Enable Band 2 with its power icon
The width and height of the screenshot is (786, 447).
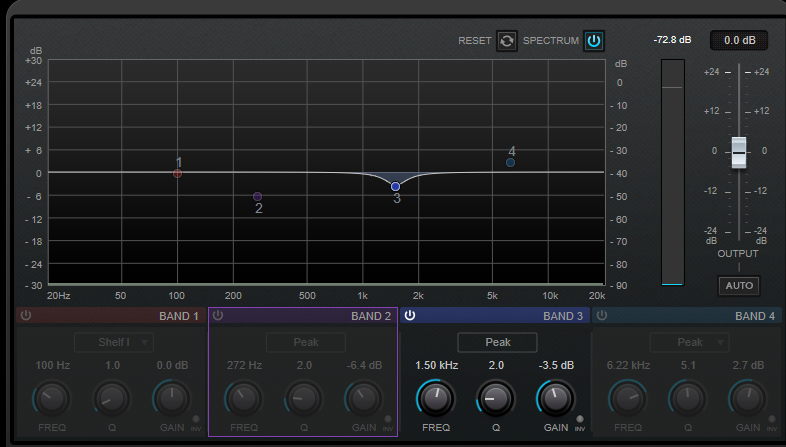(218, 316)
